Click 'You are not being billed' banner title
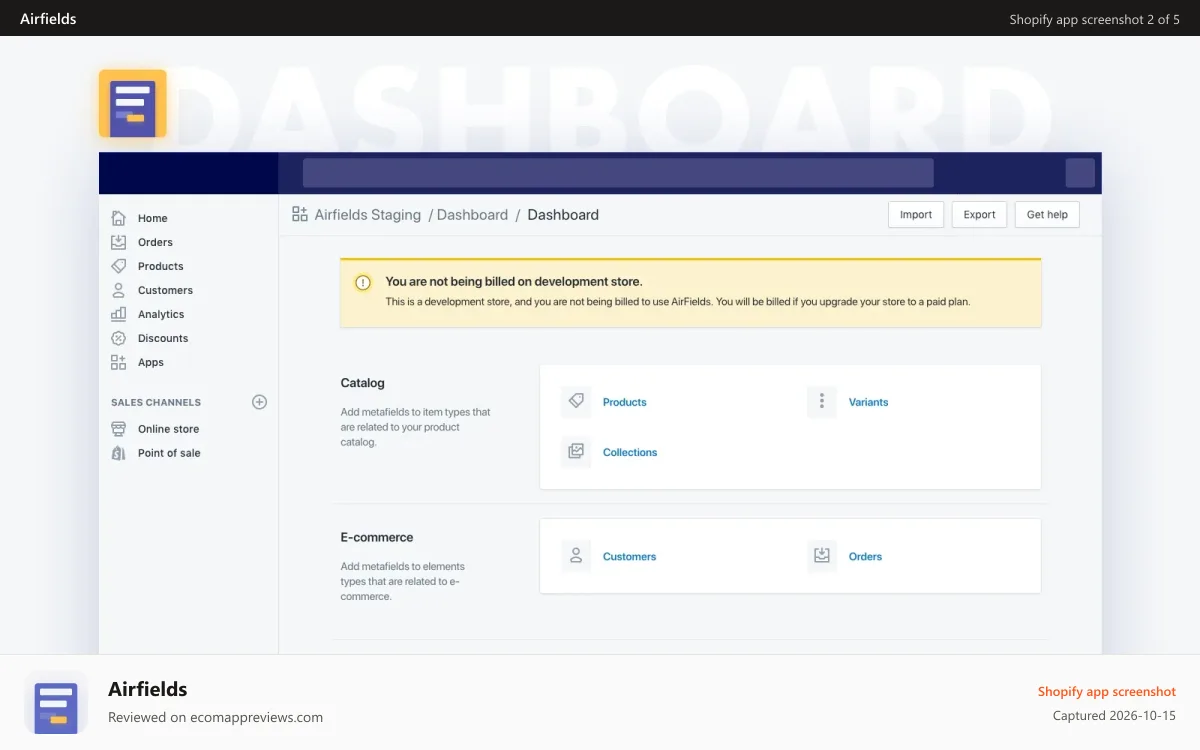Screen dimensions: 1200x750 click(514, 282)
